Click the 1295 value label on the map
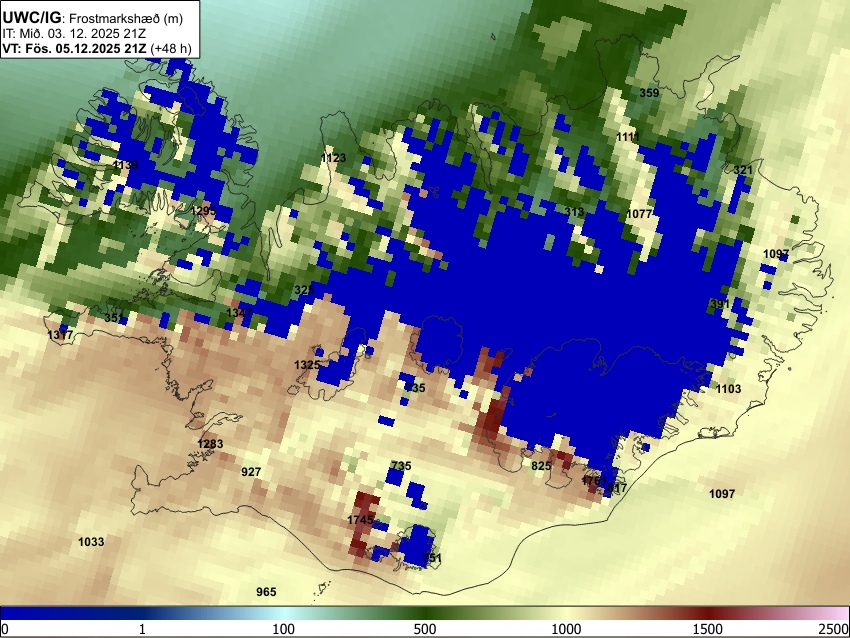Viewport: 850px width, 638px height. click(x=203, y=210)
